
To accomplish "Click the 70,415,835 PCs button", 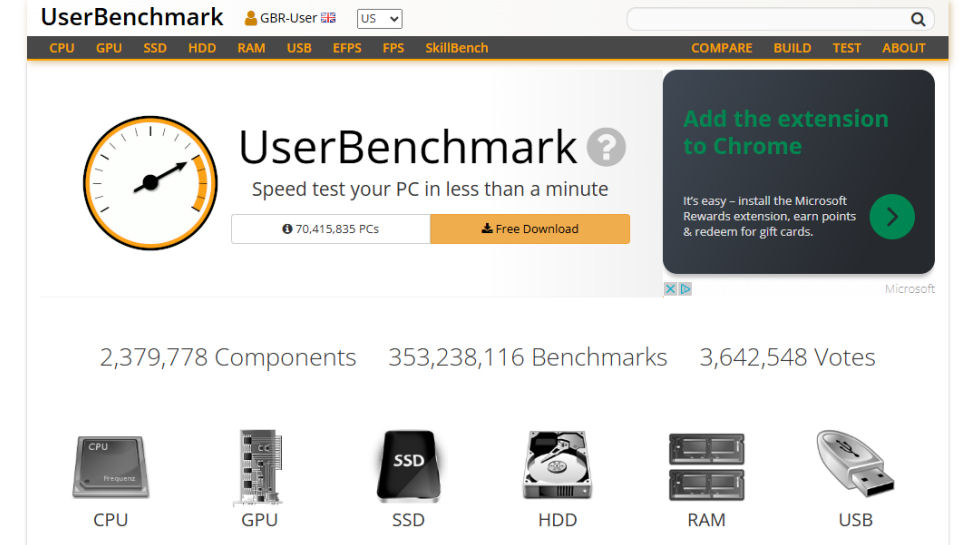I will click(x=331, y=229).
